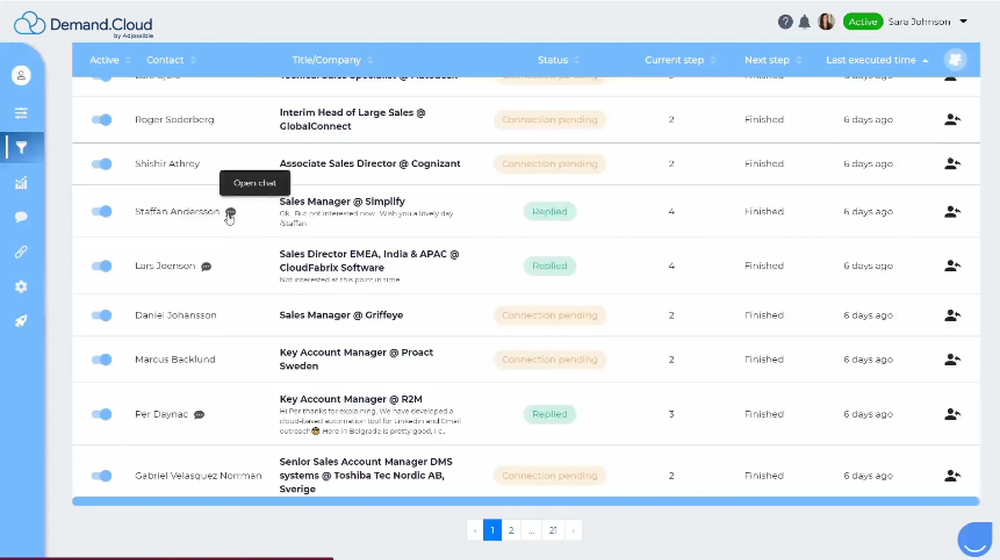
Task: Click Connection pending for Daniel Johansson
Action: (x=550, y=315)
